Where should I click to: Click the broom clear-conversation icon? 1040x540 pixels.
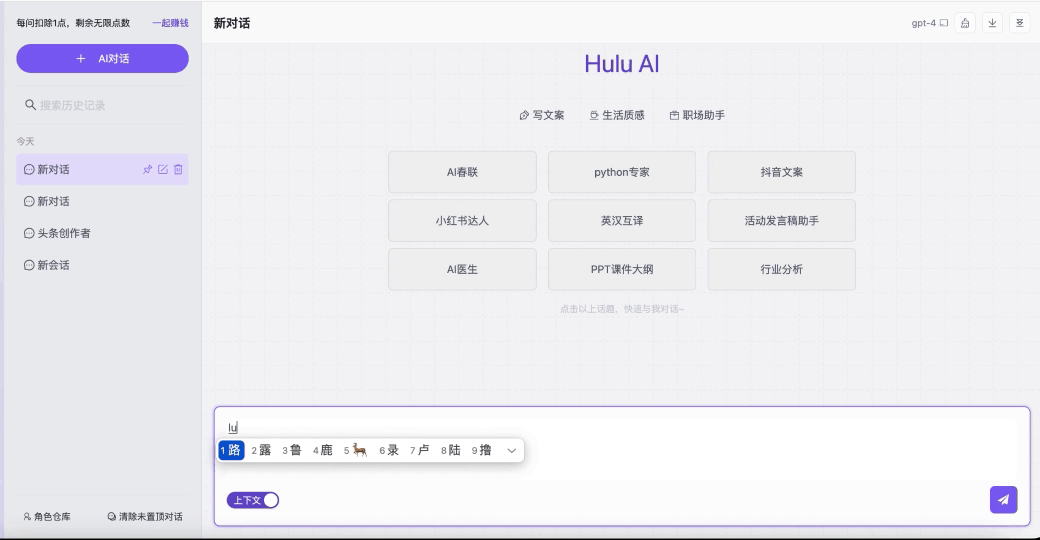965,23
